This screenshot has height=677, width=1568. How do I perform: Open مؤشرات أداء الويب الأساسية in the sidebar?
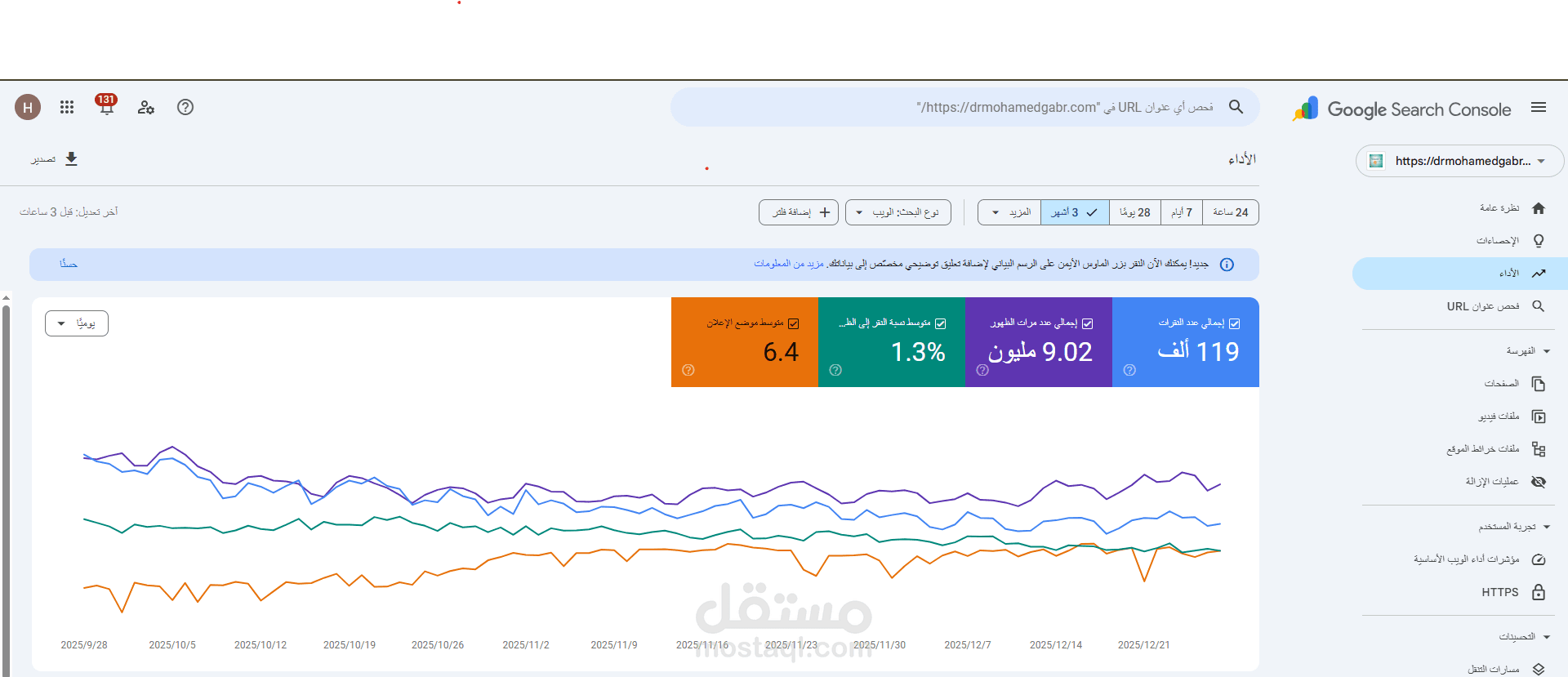[1467, 559]
